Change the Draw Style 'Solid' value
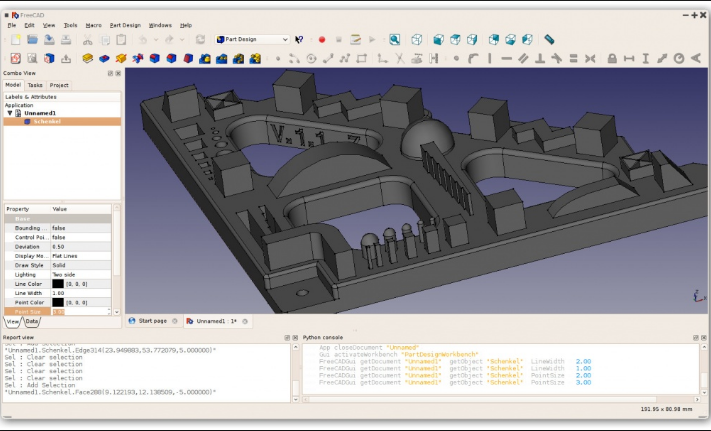The image size is (711, 431). click(x=81, y=265)
